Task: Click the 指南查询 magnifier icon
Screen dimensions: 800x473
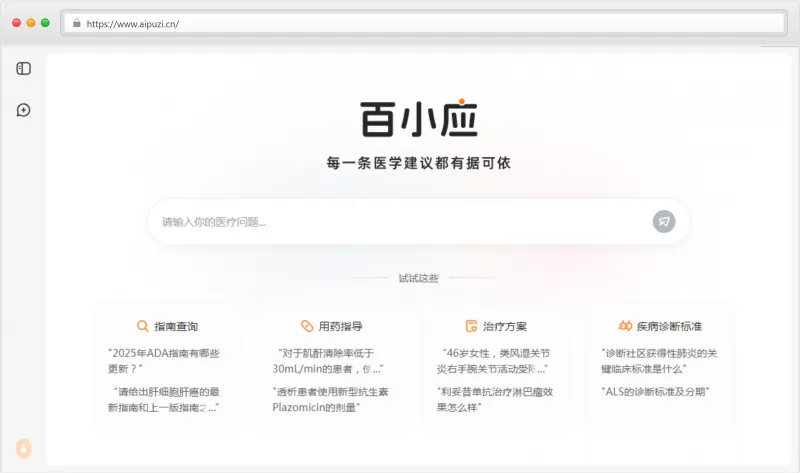Action: click(142, 326)
